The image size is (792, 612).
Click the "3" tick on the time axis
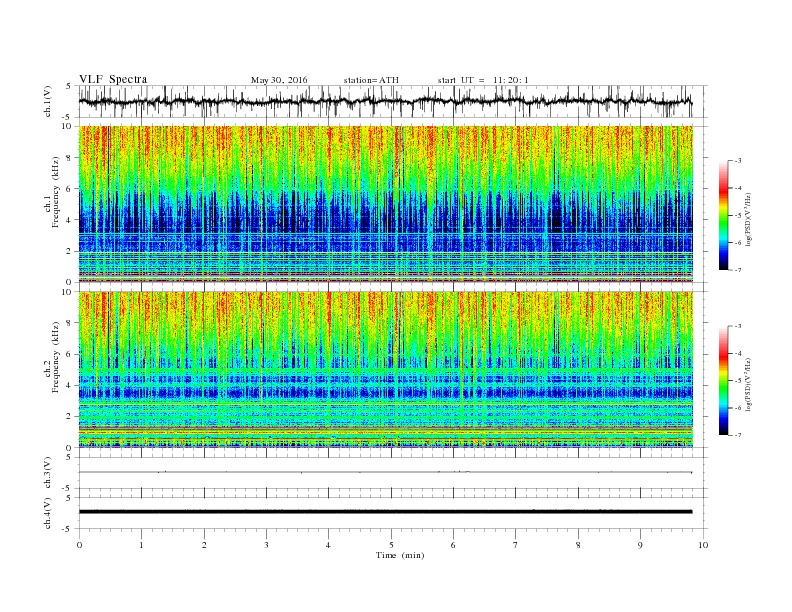[x=266, y=545]
